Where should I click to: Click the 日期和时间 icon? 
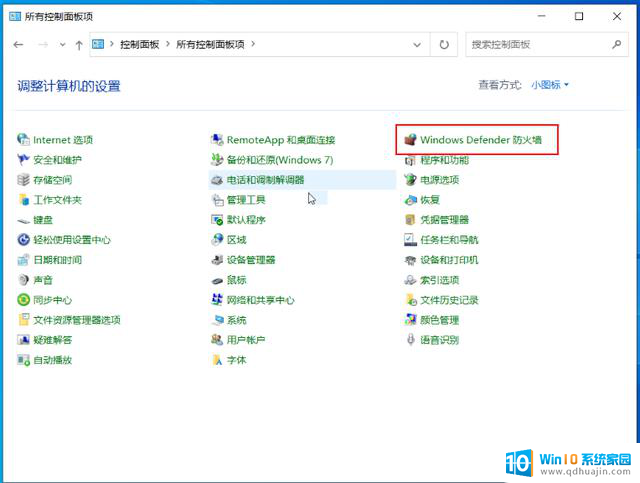(x=23, y=260)
